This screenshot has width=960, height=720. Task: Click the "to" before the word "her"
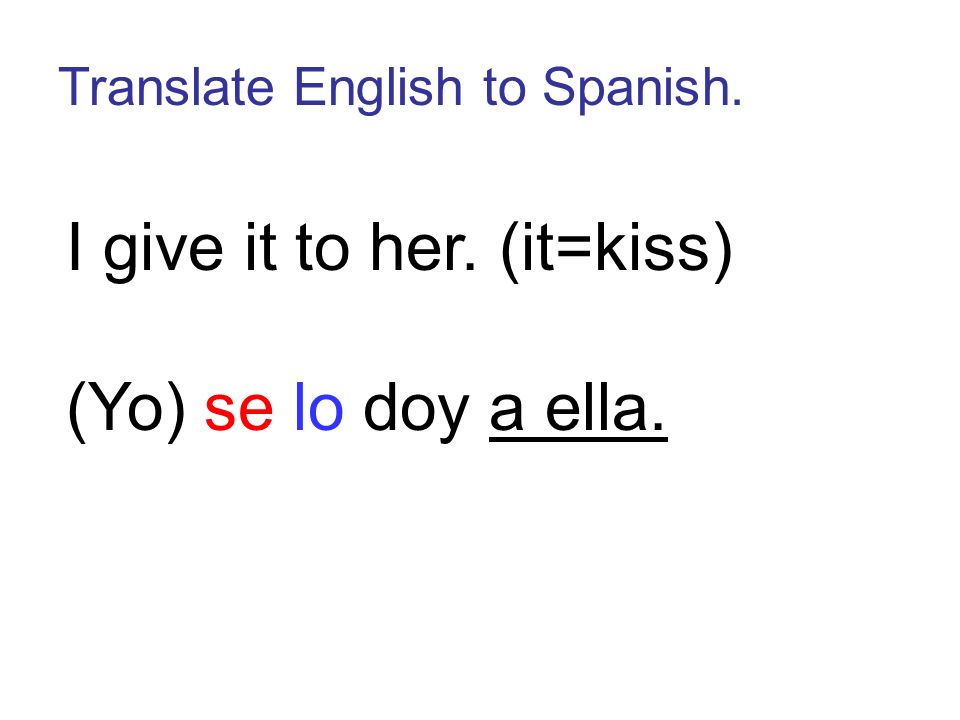coord(322,249)
